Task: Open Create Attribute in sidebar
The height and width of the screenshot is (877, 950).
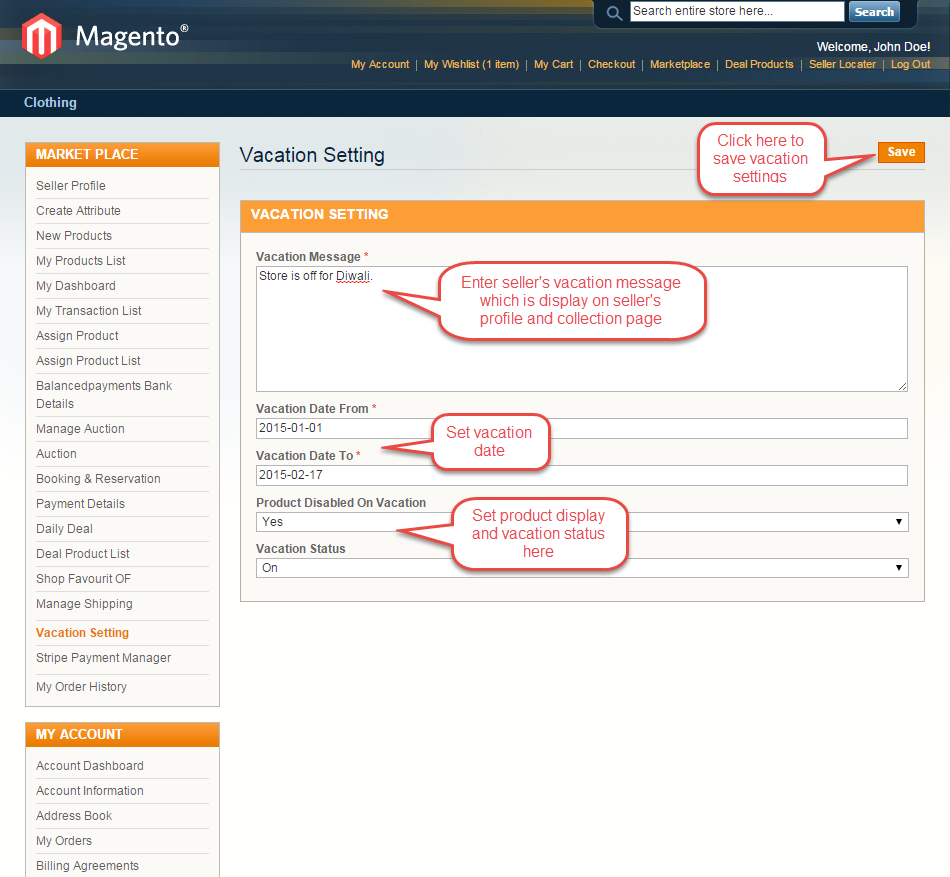Action: (78, 211)
